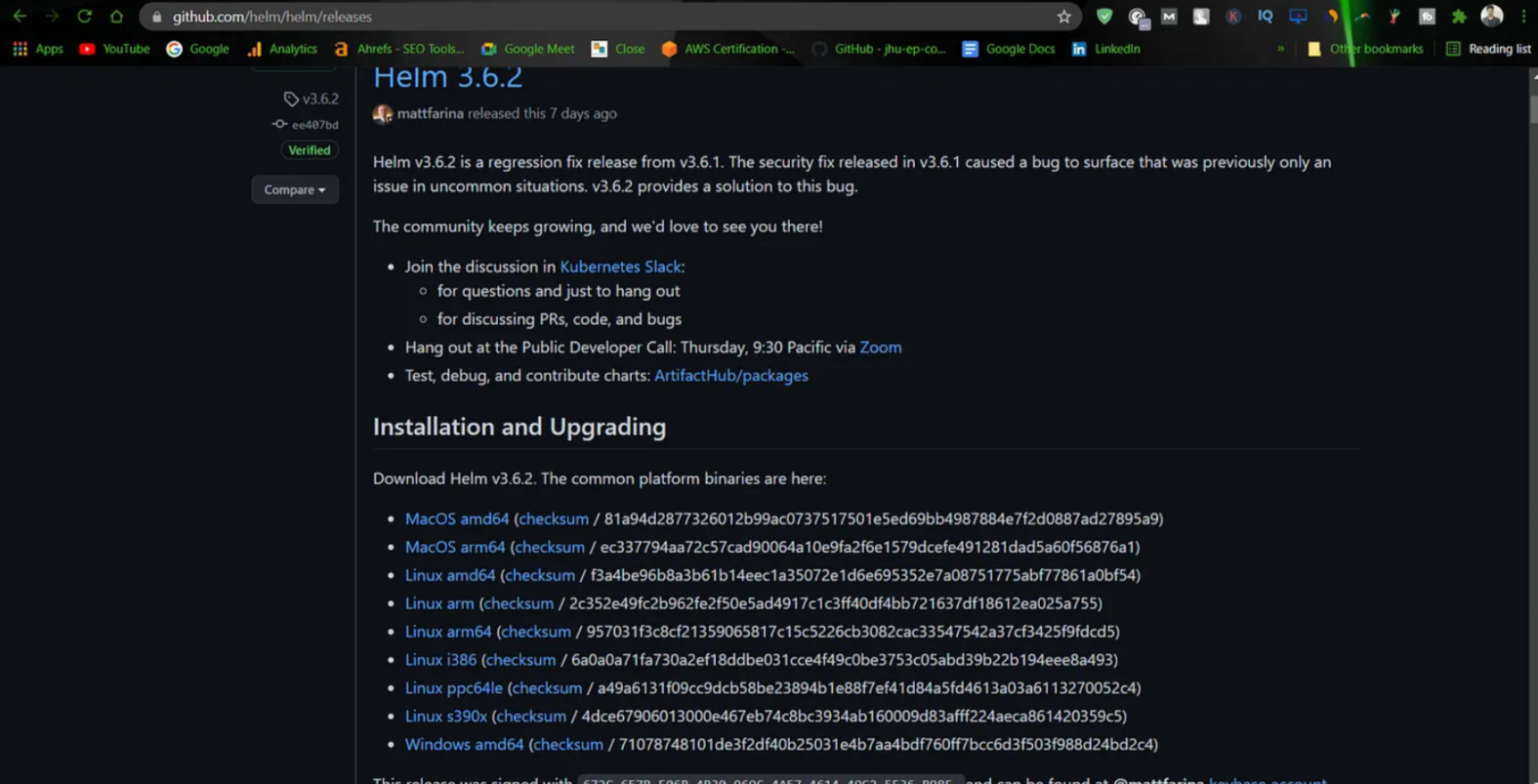Open the Google bookmark
Viewport: 1538px width, 784px height.
pos(197,49)
